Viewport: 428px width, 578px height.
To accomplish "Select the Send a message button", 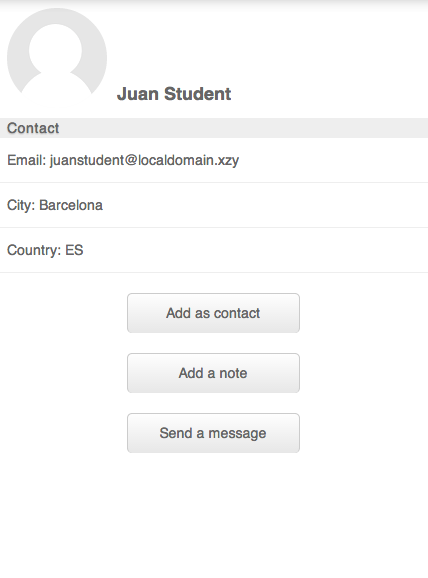I will tap(213, 433).
